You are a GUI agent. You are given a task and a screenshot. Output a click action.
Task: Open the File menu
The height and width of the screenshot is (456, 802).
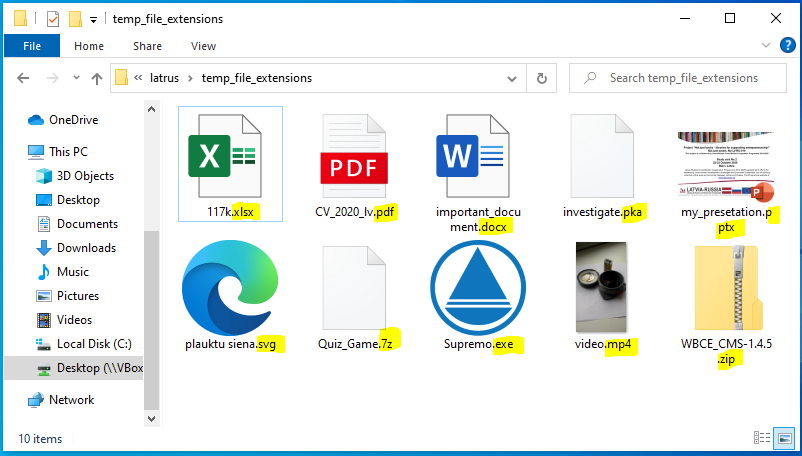pos(32,46)
